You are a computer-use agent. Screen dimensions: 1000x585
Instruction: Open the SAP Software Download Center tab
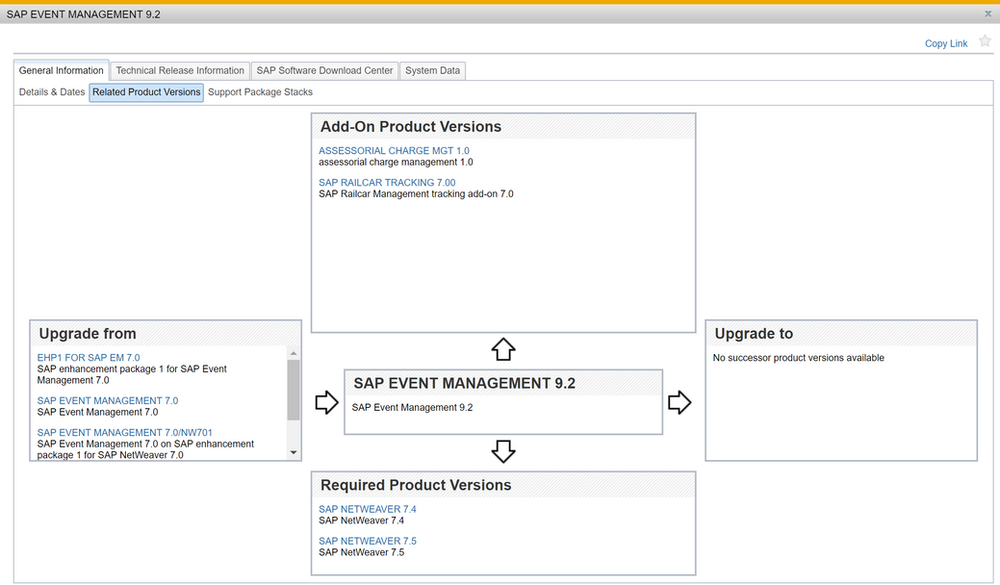[x=324, y=71]
